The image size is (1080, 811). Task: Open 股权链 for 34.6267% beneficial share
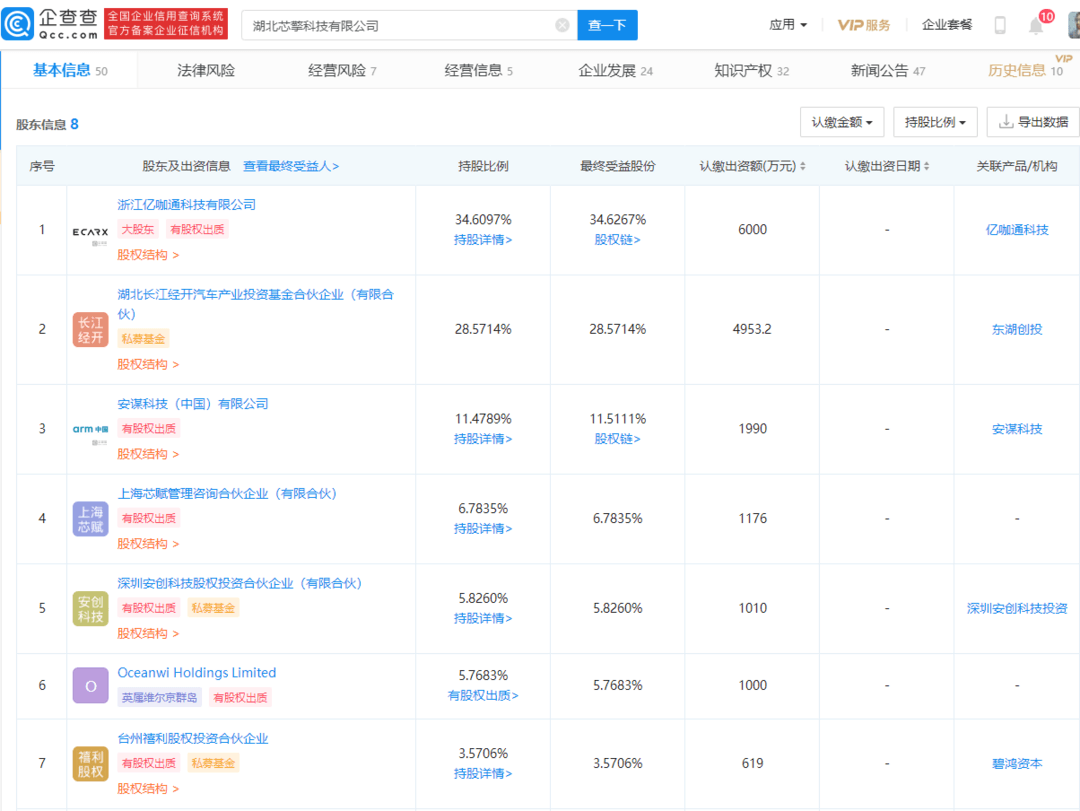coord(617,240)
